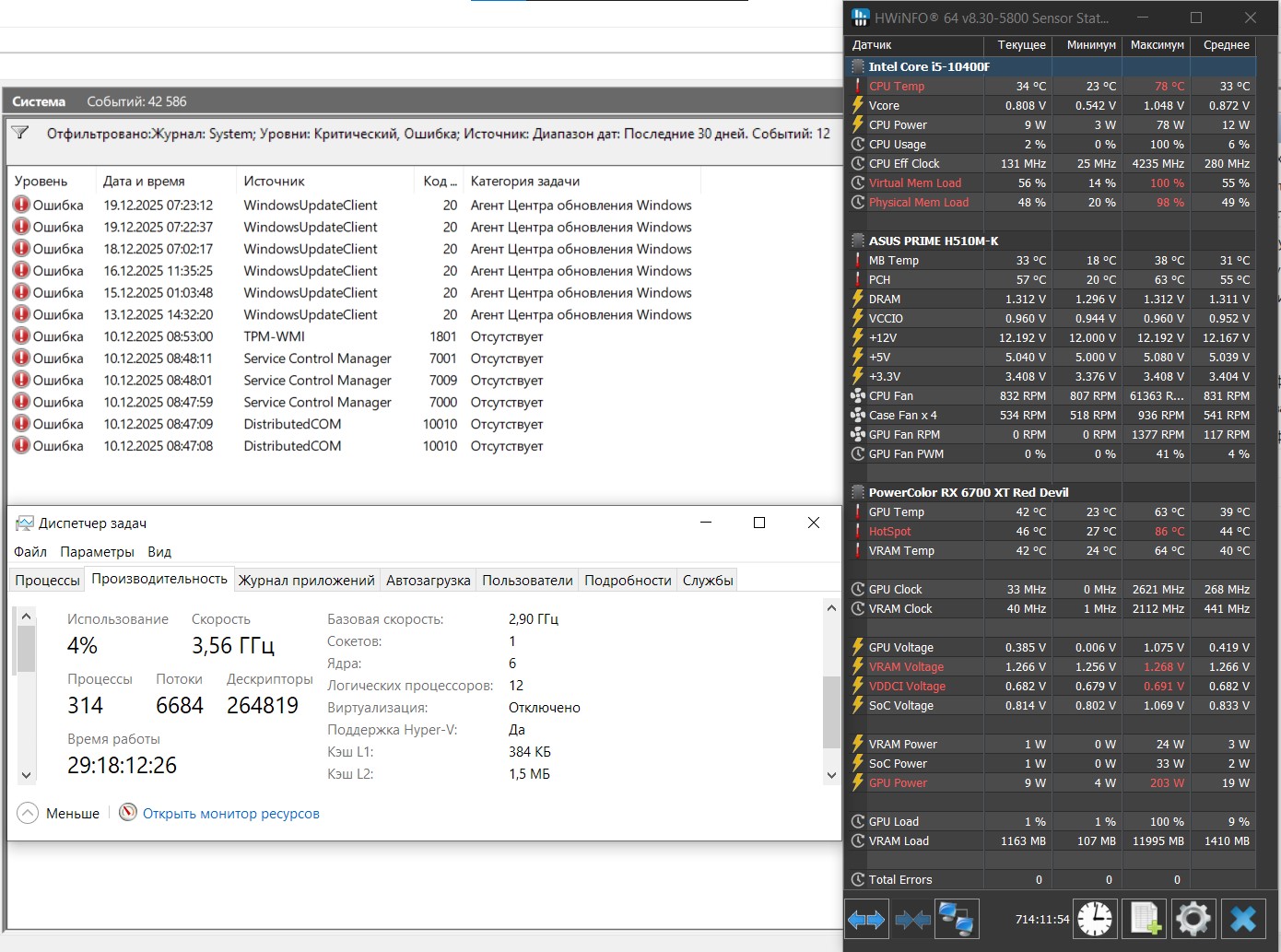The height and width of the screenshot is (952, 1281).
Task: Select the DistributedCOM event at 10.12.2025 08:47:09
Action: [x=354, y=424]
